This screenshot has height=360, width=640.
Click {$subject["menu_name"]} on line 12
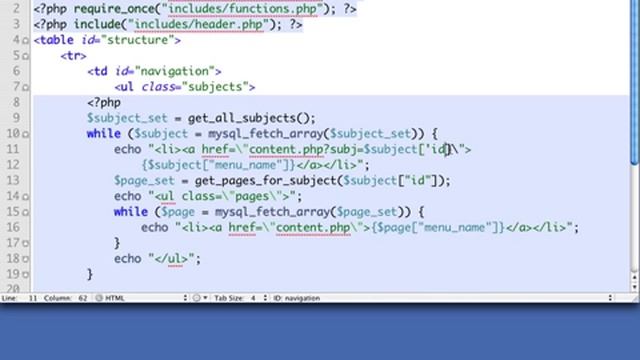tap(218, 165)
